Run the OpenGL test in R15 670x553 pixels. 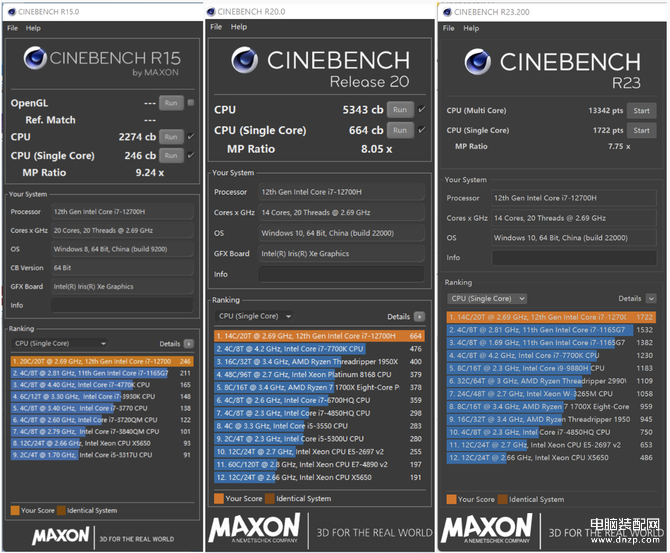coord(171,103)
